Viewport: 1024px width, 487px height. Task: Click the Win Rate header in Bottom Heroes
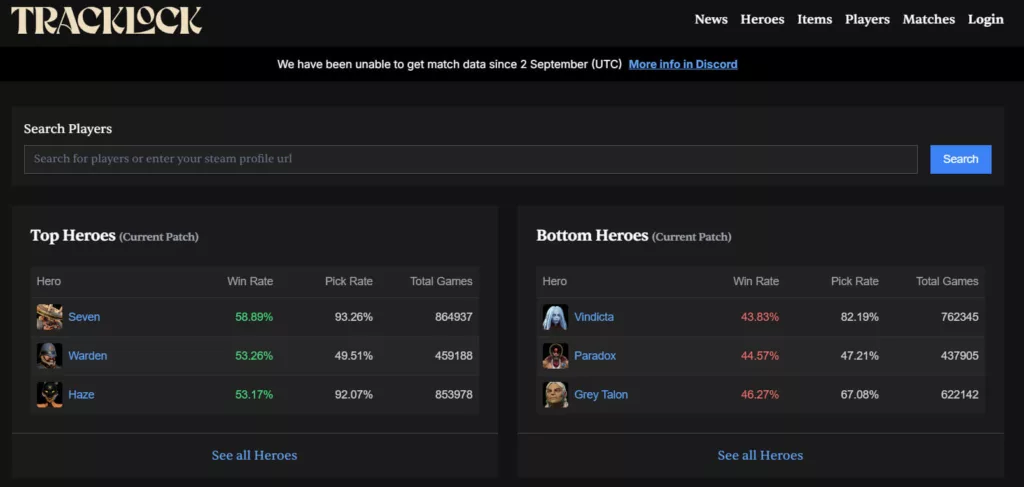point(756,281)
